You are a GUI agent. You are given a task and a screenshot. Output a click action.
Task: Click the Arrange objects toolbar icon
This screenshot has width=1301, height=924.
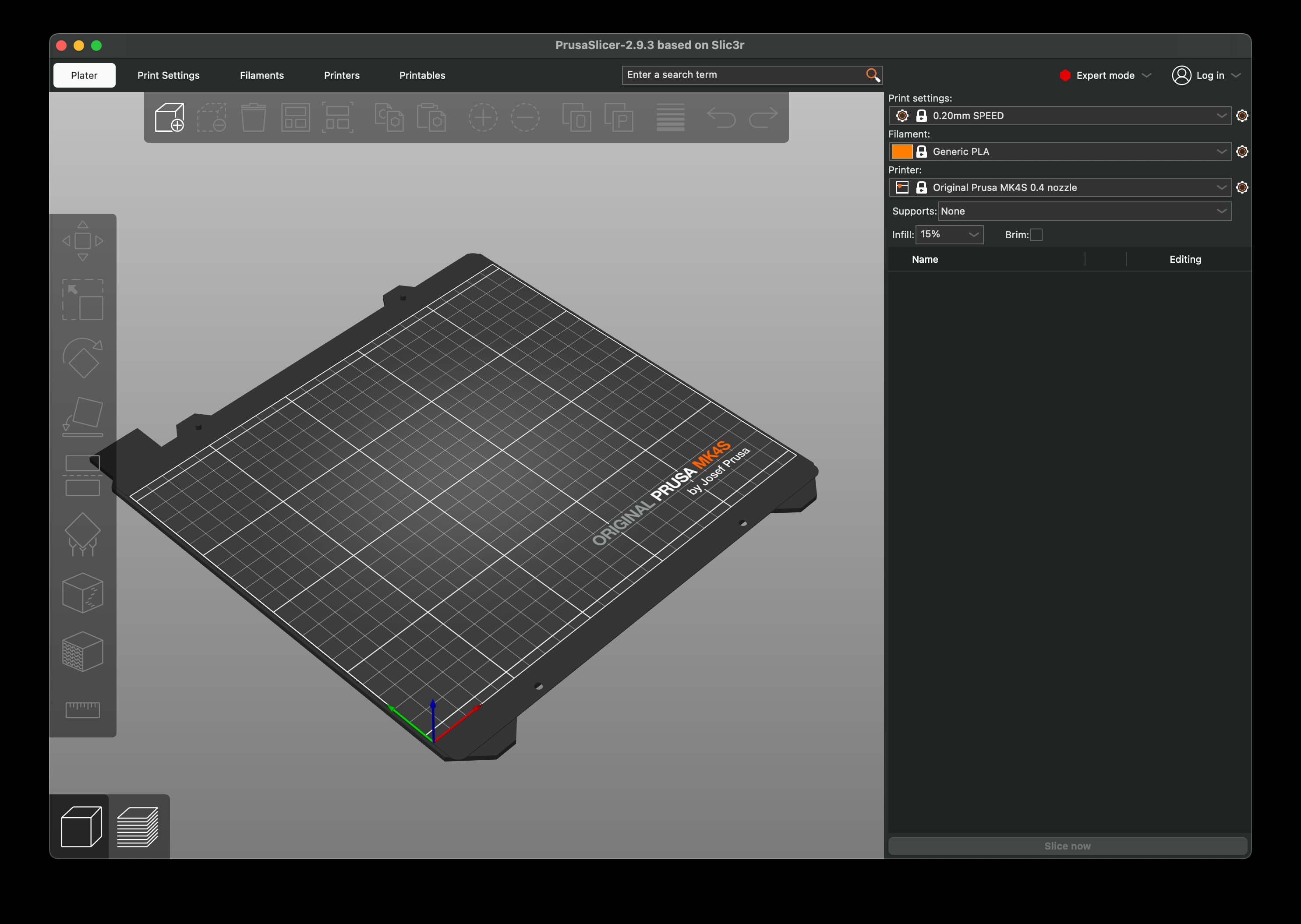pos(295,117)
